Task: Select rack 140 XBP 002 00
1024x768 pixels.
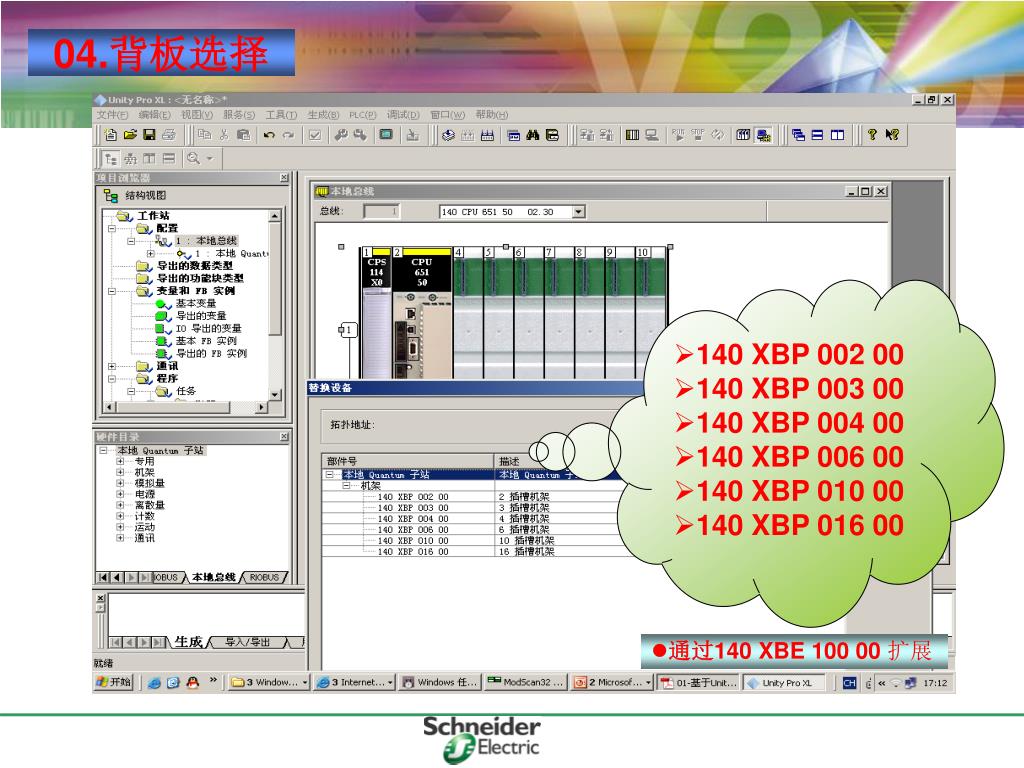Action: click(x=413, y=497)
